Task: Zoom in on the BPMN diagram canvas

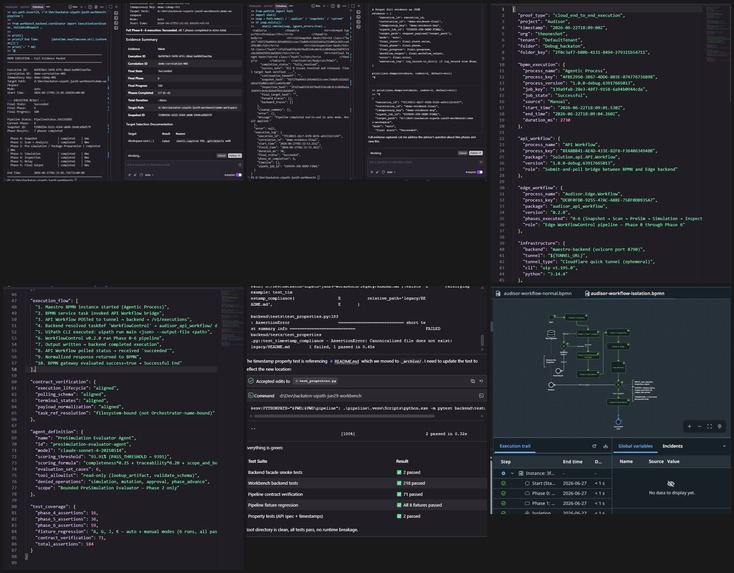Action: click(690, 426)
